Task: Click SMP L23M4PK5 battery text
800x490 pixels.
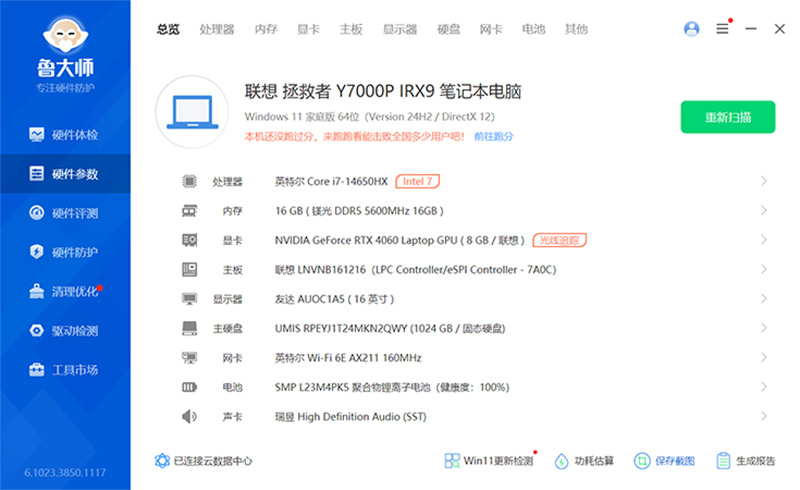Action: [x=392, y=387]
